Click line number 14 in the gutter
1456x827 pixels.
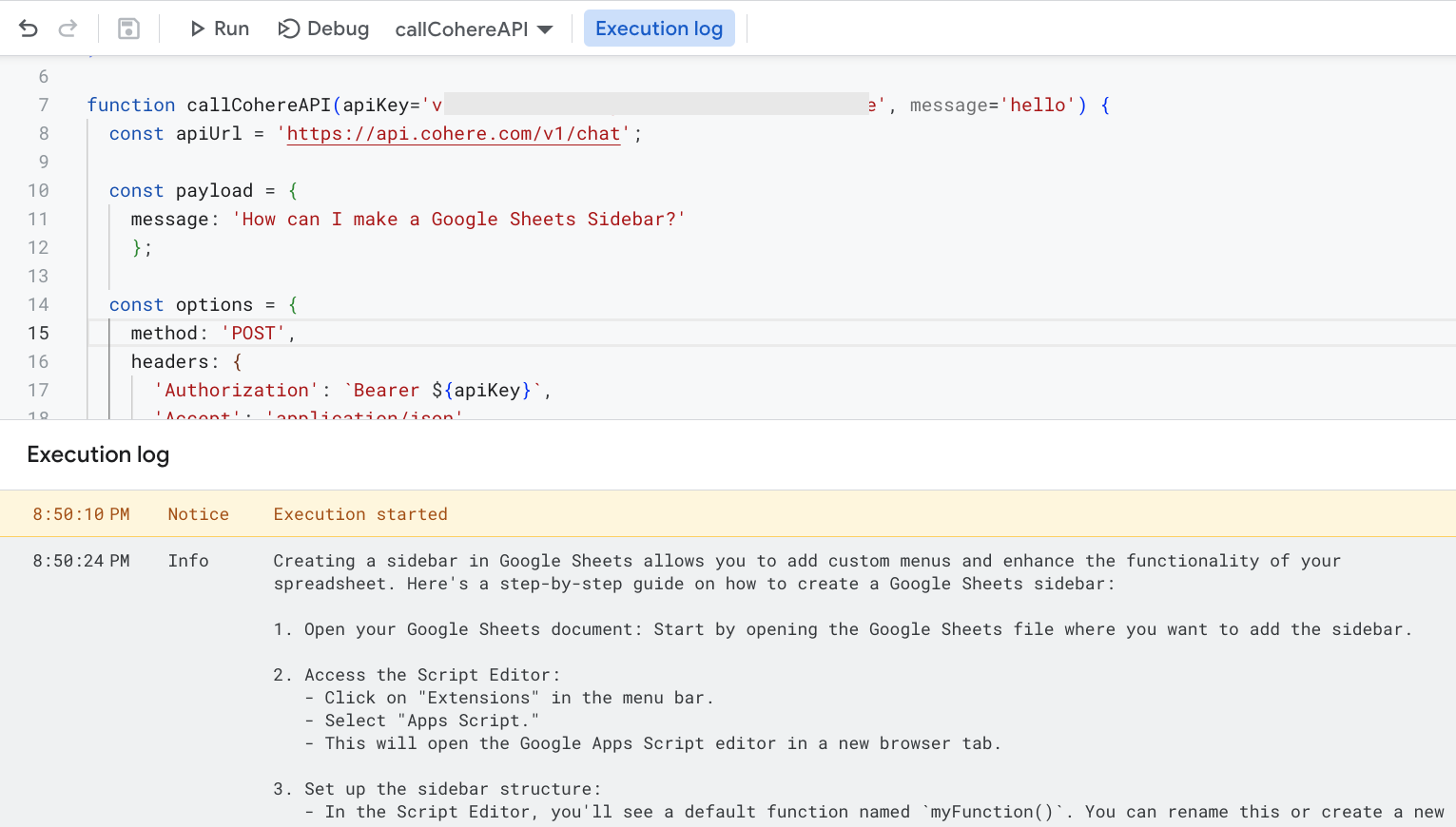[38, 305]
